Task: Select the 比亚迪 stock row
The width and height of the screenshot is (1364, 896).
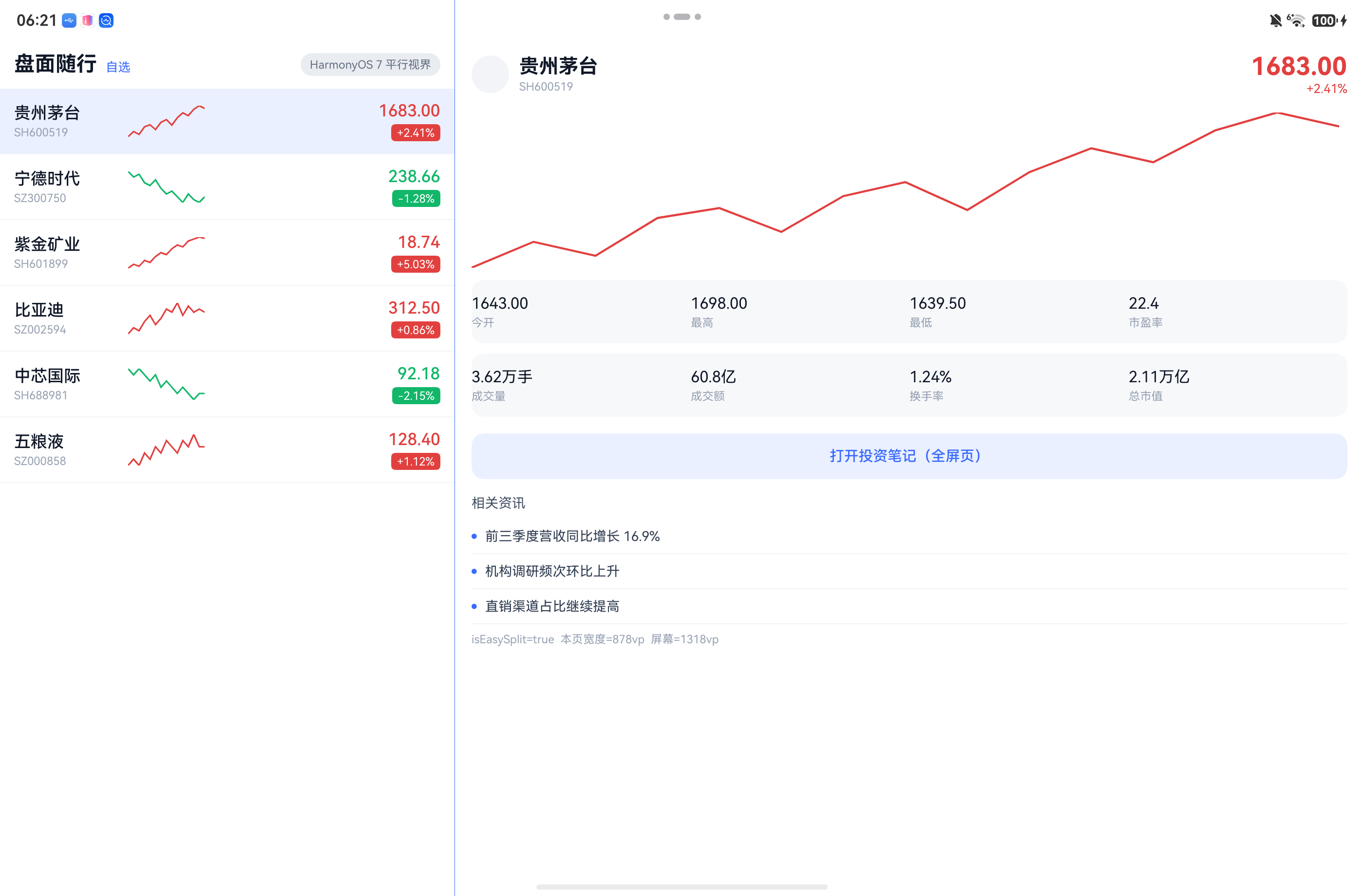Action: tap(227, 318)
